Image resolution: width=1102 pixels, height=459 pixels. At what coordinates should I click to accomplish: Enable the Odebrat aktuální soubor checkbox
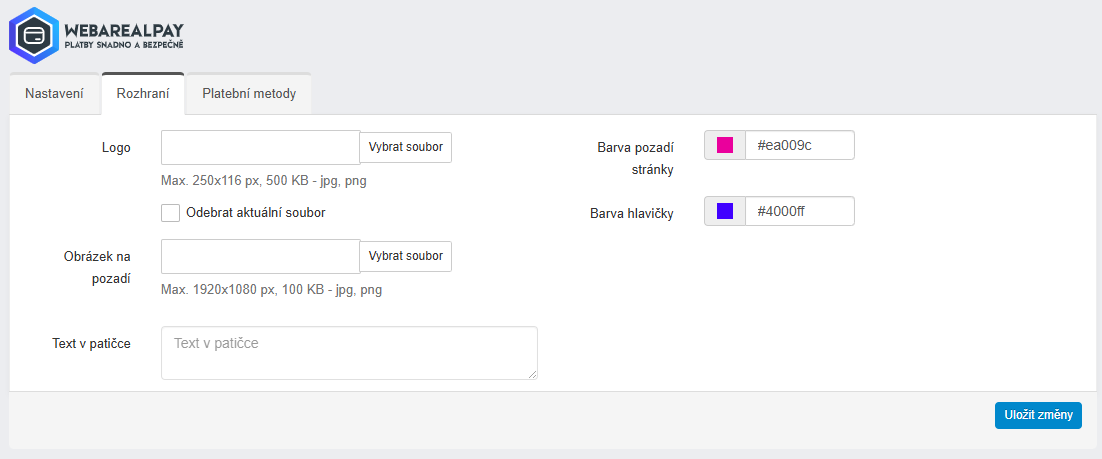pos(171,213)
